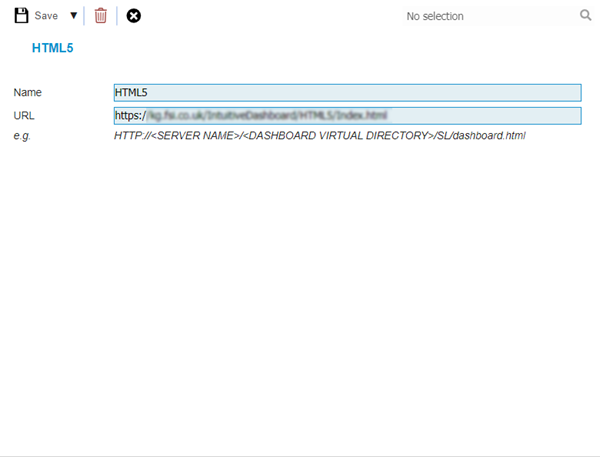Image resolution: width=600 pixels, height=457 pixels.
Task: Focus the 'No selection' search box
Action: pyautogui.click(x=480, y=16)
